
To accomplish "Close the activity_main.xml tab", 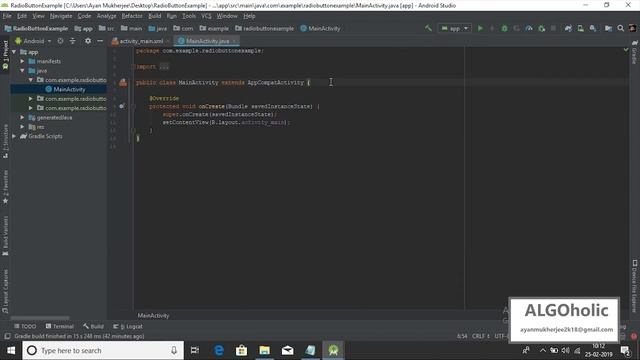I will tap(168, 41).
